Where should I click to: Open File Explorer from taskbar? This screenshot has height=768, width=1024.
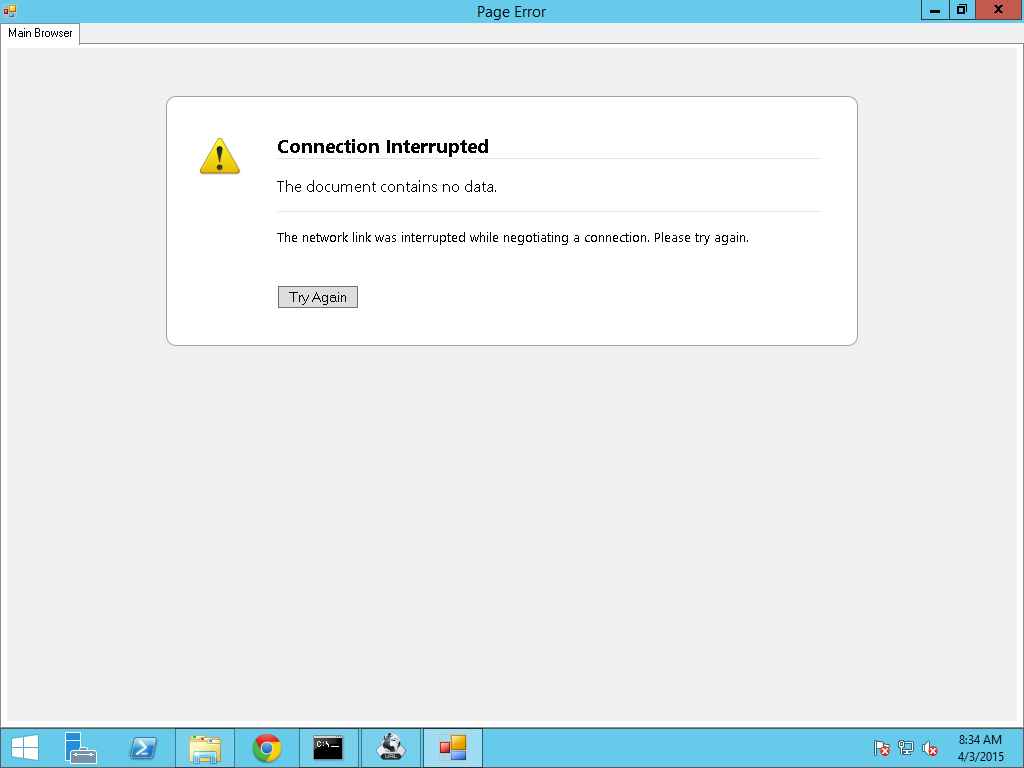(x=205, y=748)
